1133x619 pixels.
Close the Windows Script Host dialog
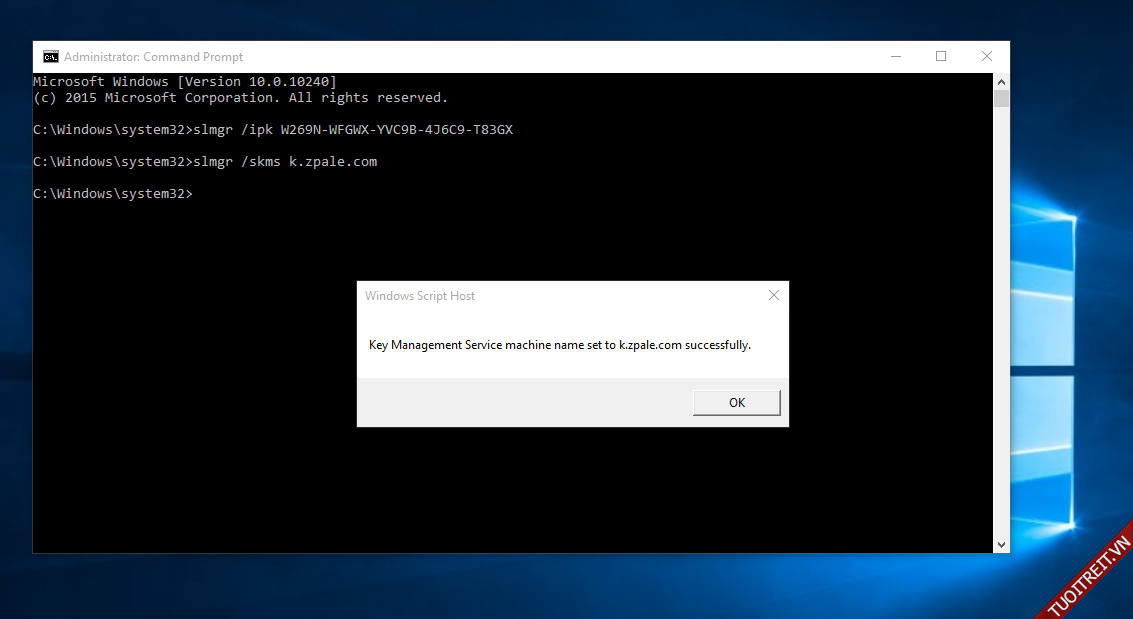coord(773,296)
